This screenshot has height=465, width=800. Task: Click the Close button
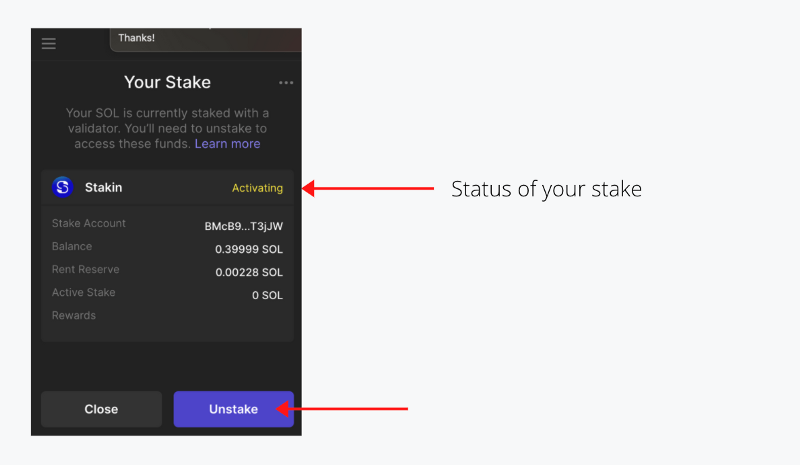click(101, 409)
